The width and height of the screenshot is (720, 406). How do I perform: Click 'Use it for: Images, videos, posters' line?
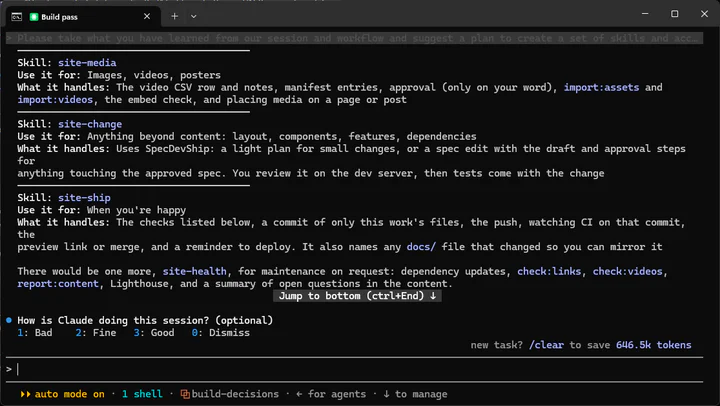(x=119, y=75)
